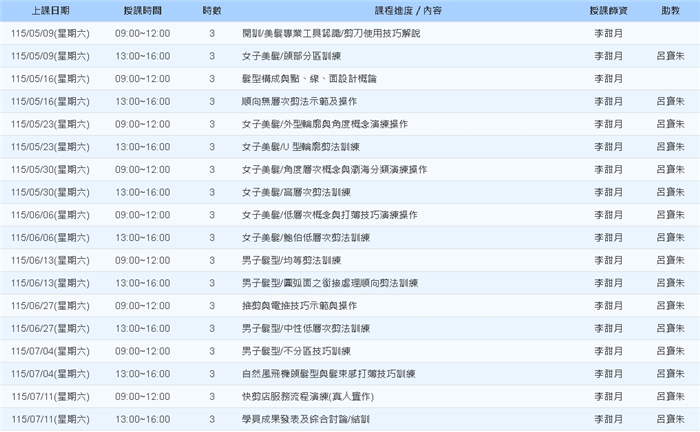Select the 女子美髮/頭部分區訓練 course entry
The image size is (700, 432).
295,56
